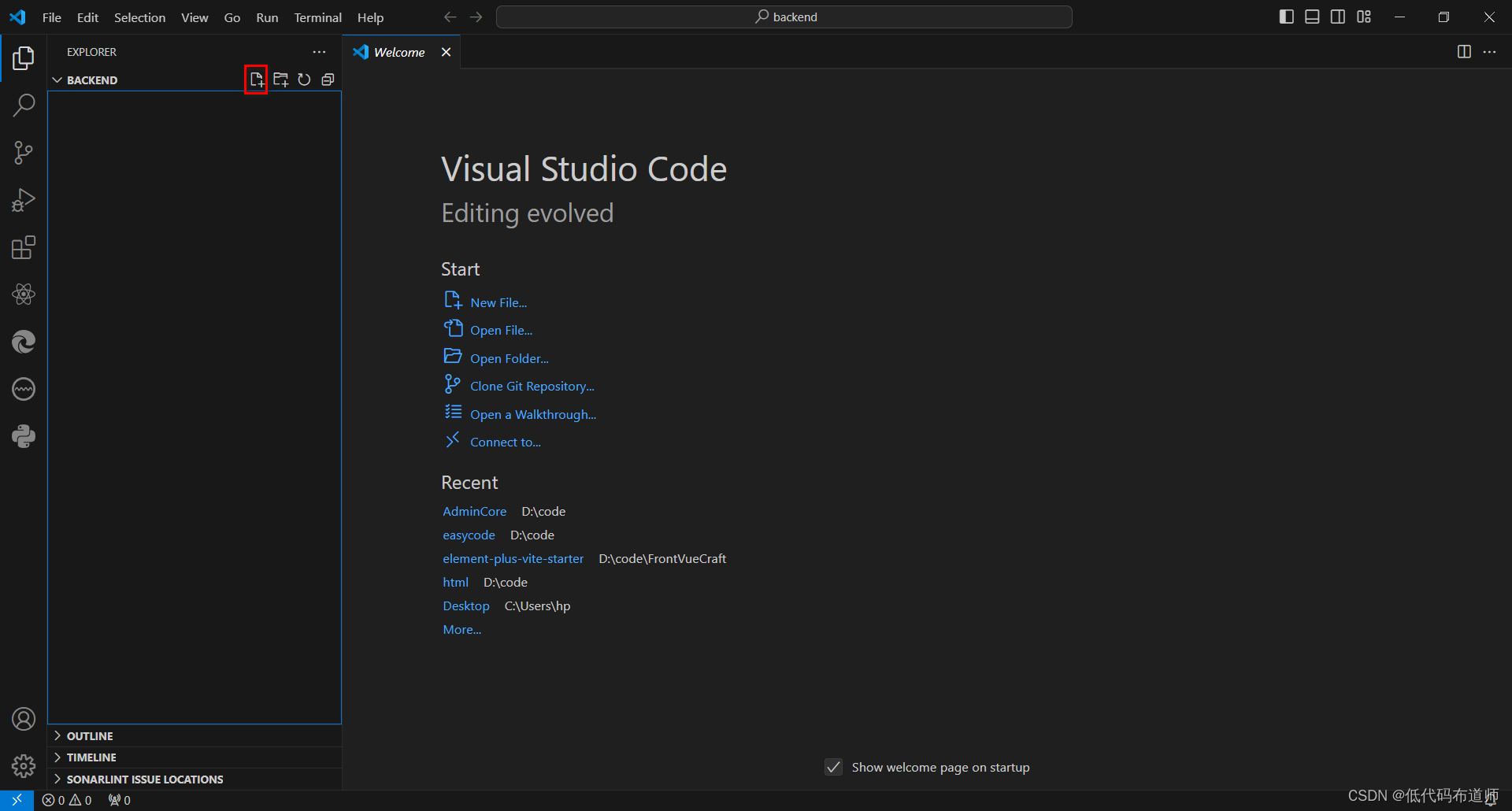Open recent element-plus-vite-starter project
Viewport: 1512px width, 811px height.
[x=513, y=558]
